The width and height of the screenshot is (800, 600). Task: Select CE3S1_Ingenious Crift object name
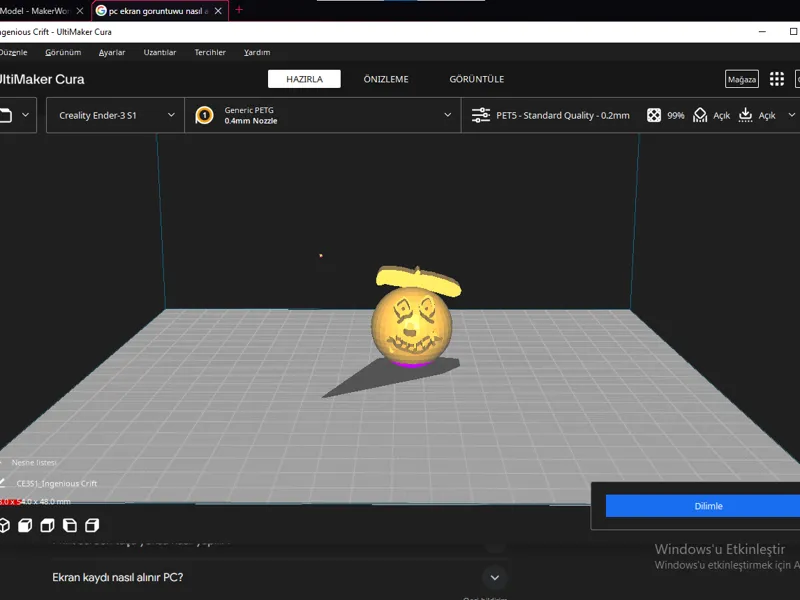tap(56, 483)
